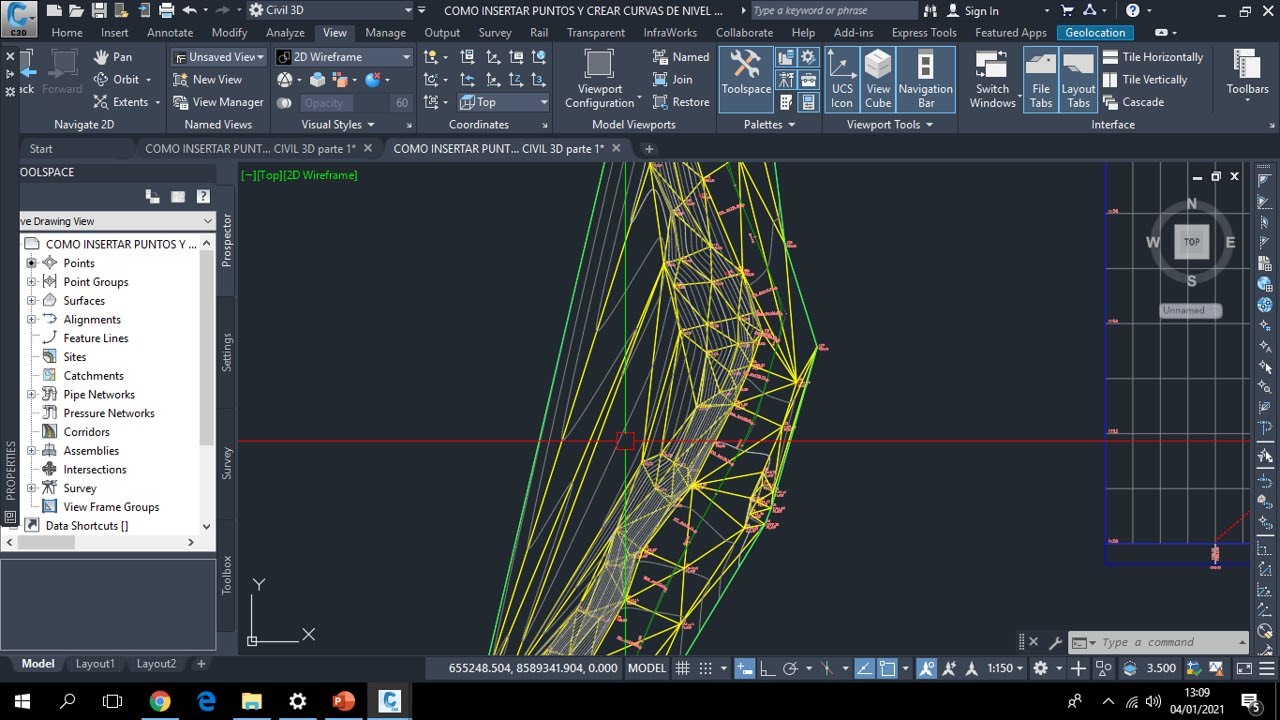Toggle the View Cube display
The height and width of the screenshot is (720, 1280).
878,79
